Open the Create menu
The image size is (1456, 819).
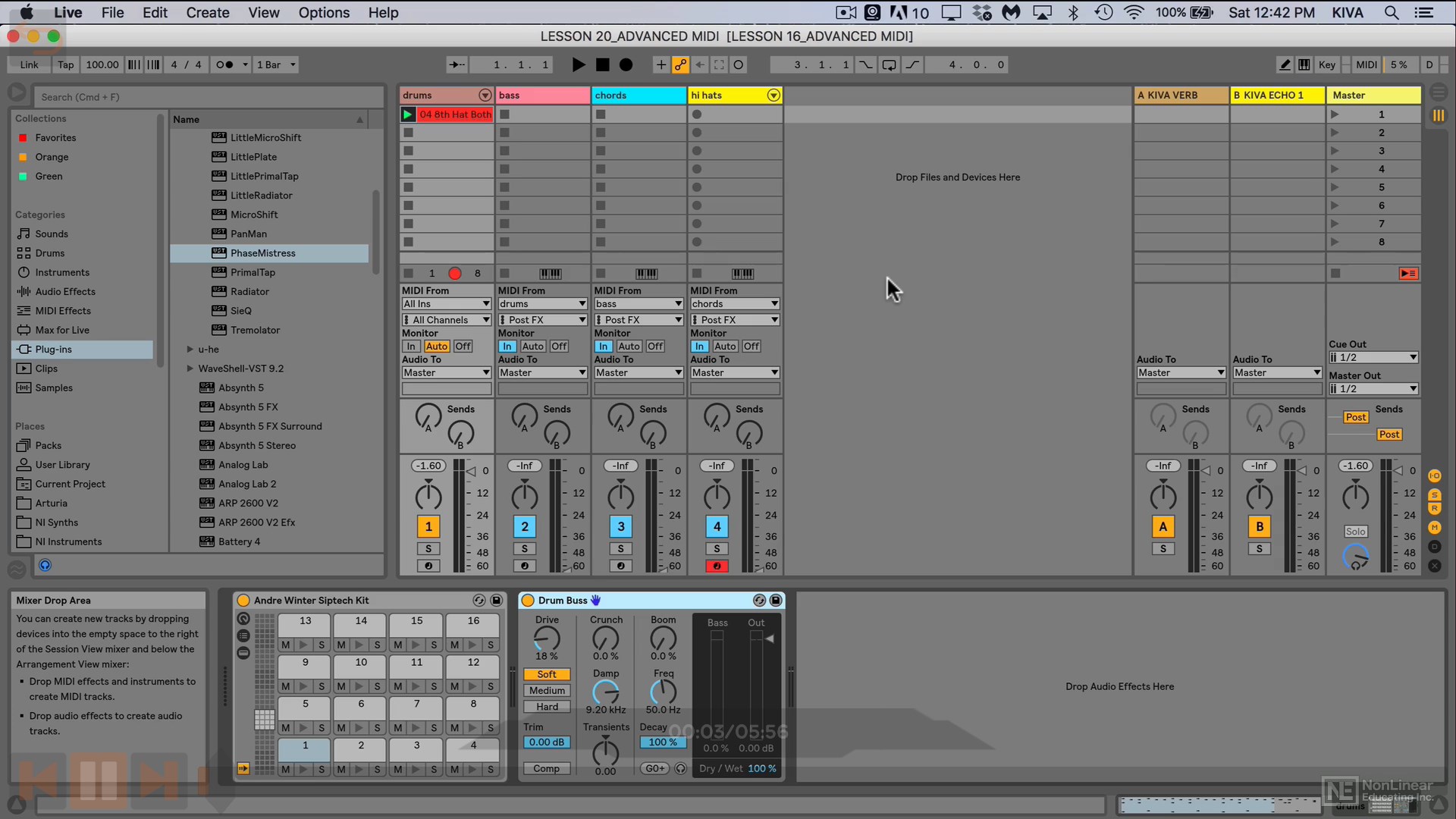(207, 13)
